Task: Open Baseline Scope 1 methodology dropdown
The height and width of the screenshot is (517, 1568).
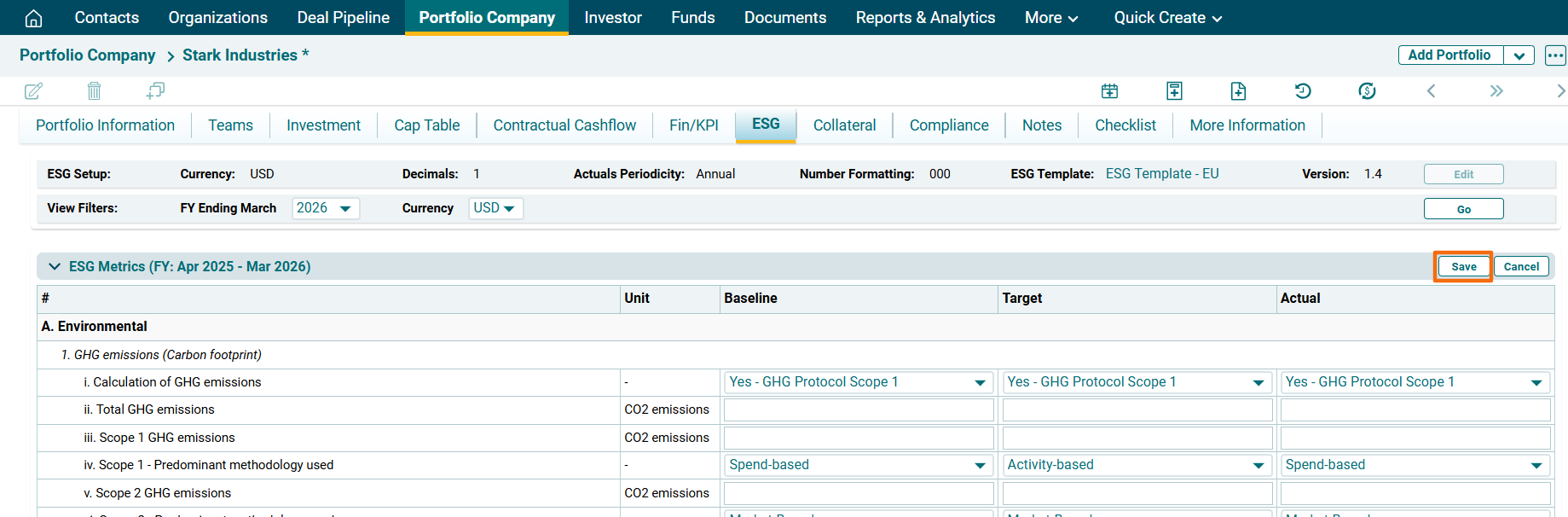Action: pos(858,465)
